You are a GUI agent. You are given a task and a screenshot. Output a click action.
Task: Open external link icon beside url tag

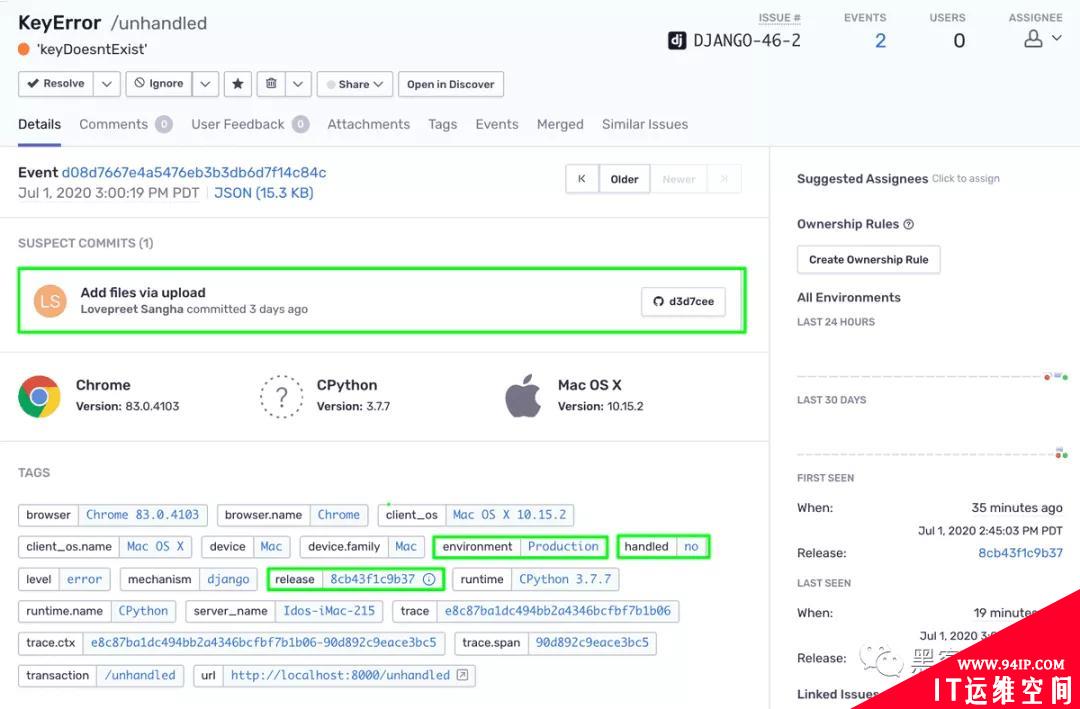coord(462,675)
